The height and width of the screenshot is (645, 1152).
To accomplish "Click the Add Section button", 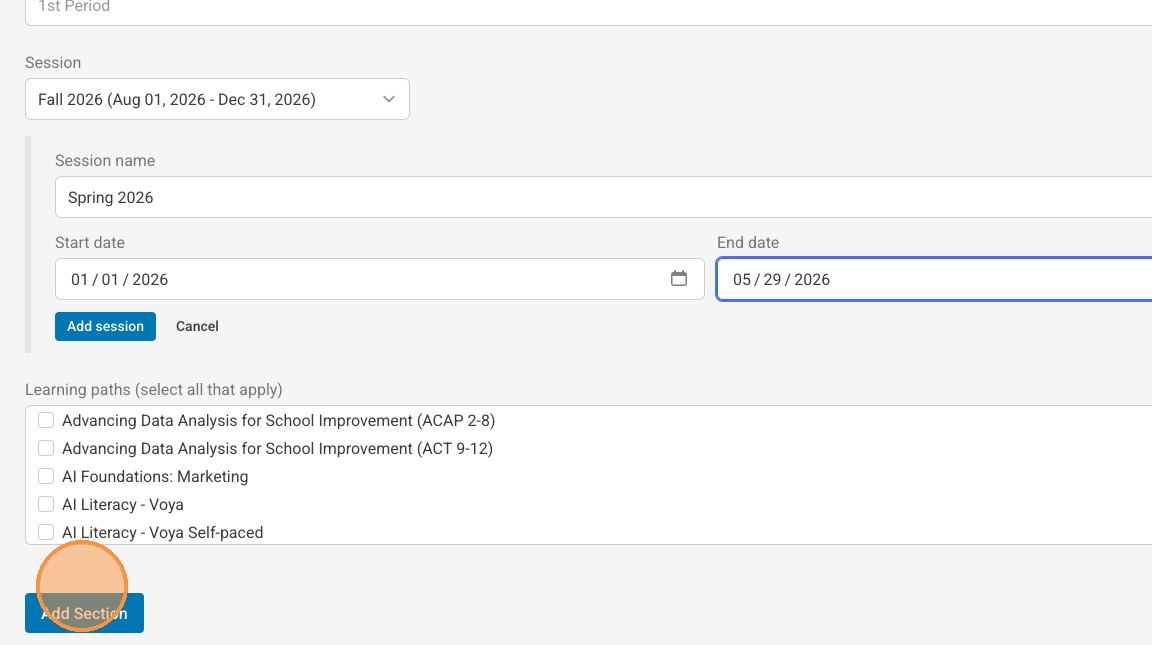I will (x=84, y=613).
